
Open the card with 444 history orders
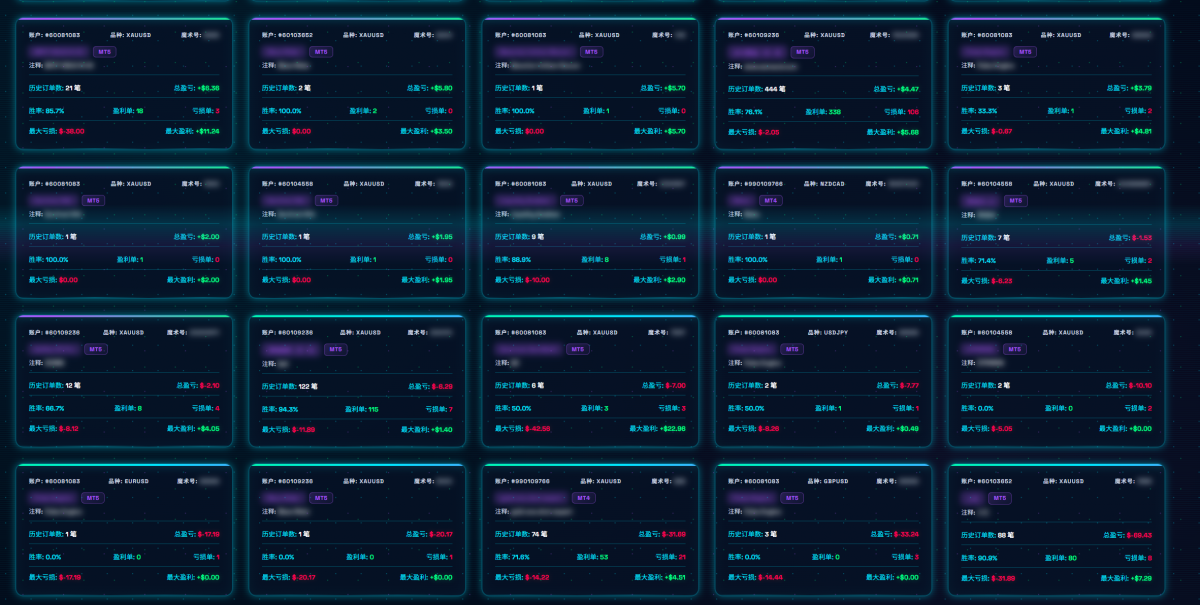pyautogui.click(x=823, y=83)
